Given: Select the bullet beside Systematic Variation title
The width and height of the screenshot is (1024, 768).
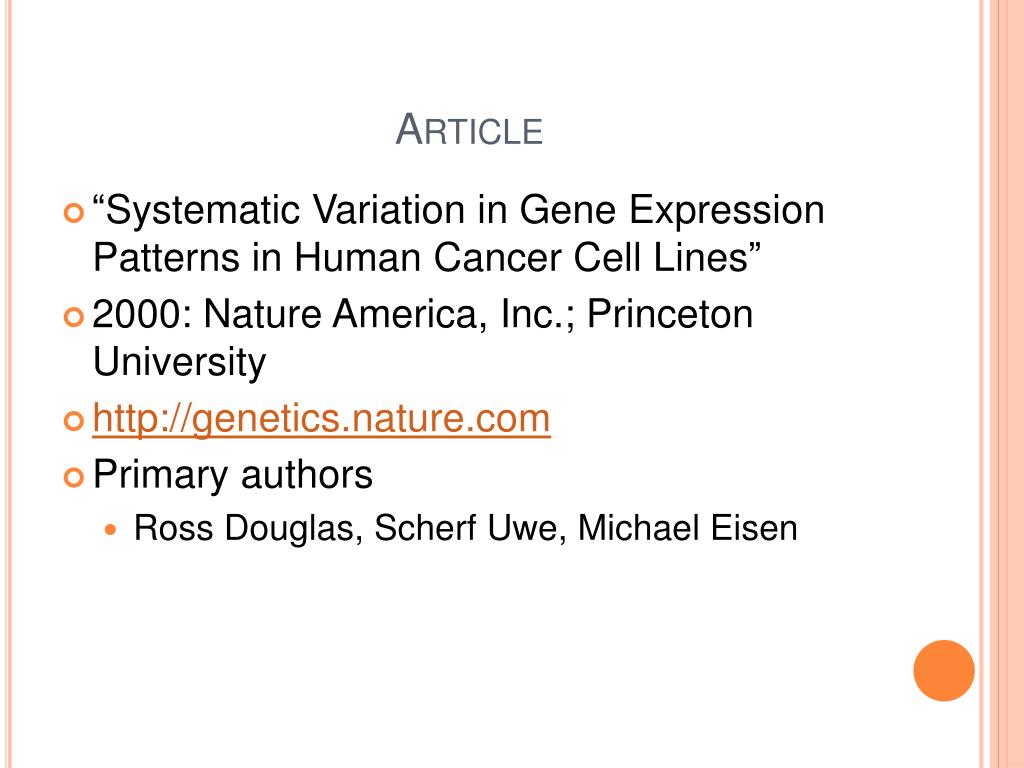Looking at the screenshot, I should click(x=74, y=213).
